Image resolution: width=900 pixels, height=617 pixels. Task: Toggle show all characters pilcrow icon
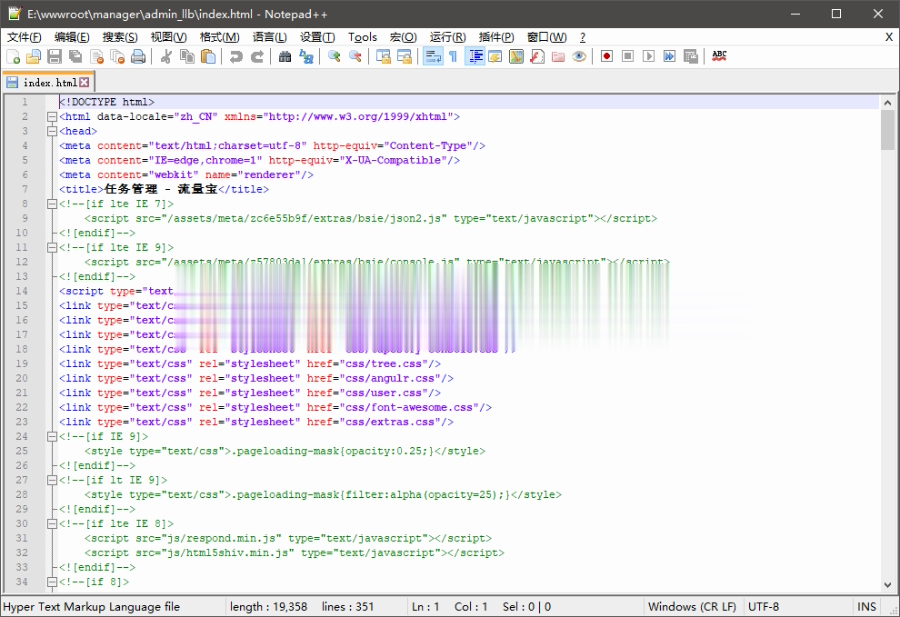pos(453,56)
